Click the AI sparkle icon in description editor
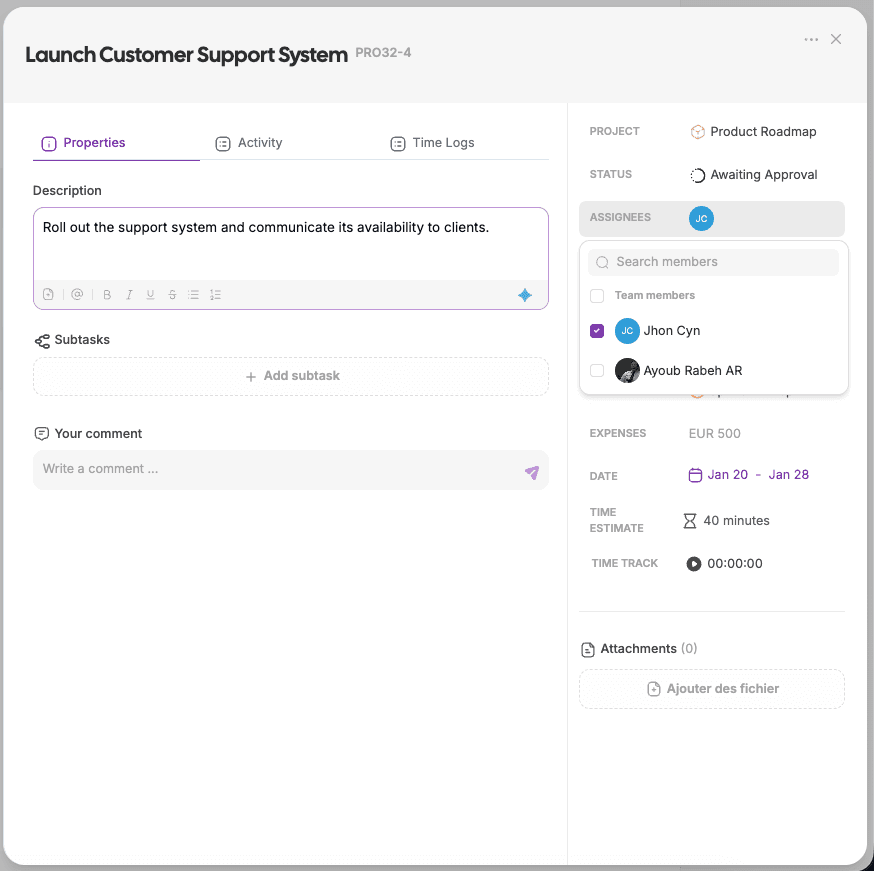 pos(524,294)
